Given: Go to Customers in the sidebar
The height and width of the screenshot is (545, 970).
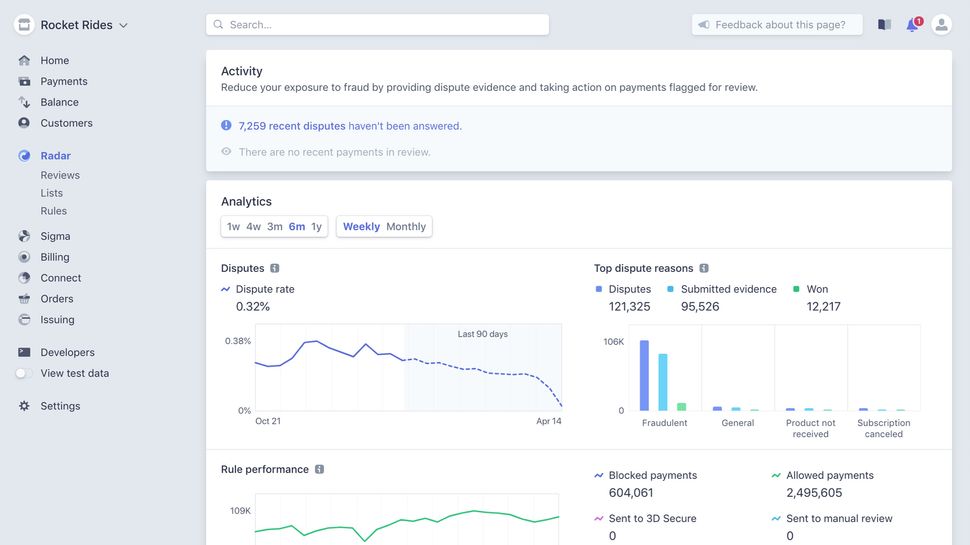Looking at the screenshot, I should pos(66,123).
